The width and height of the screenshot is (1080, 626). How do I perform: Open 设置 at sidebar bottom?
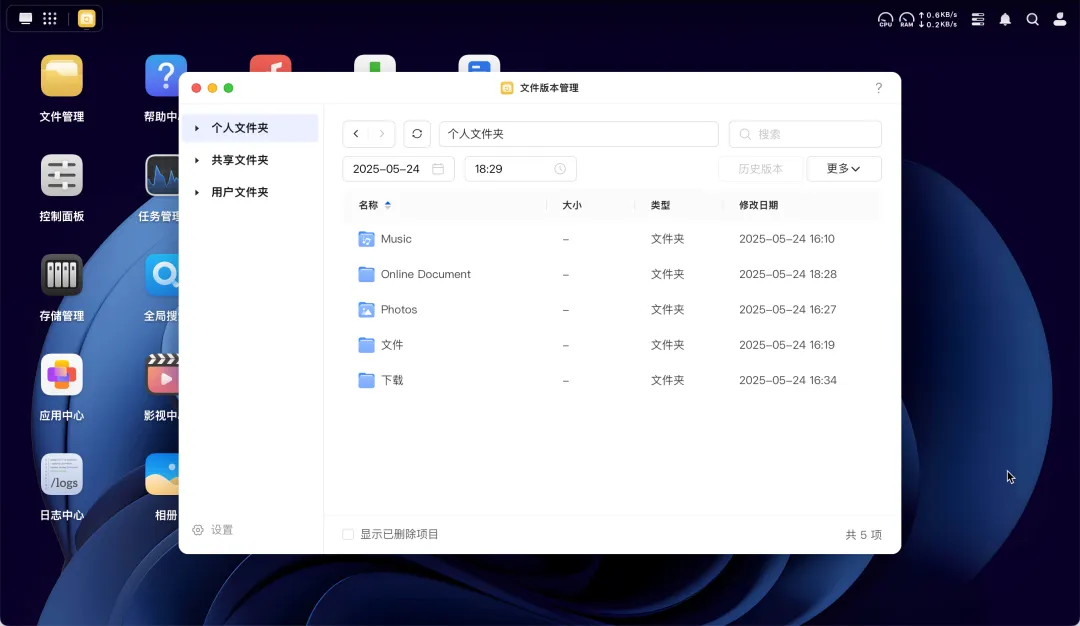tap(213, 530)
